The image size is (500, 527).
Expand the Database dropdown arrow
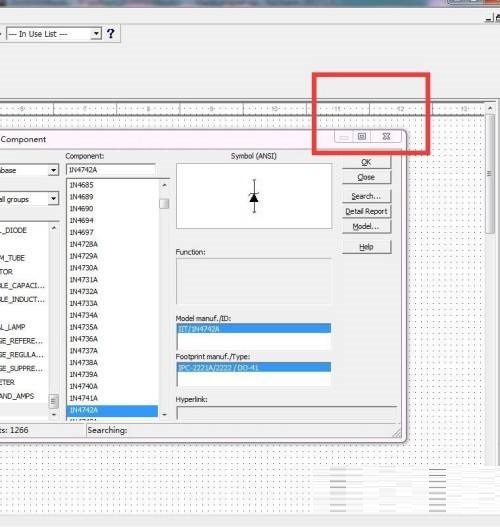pos(53,170)
